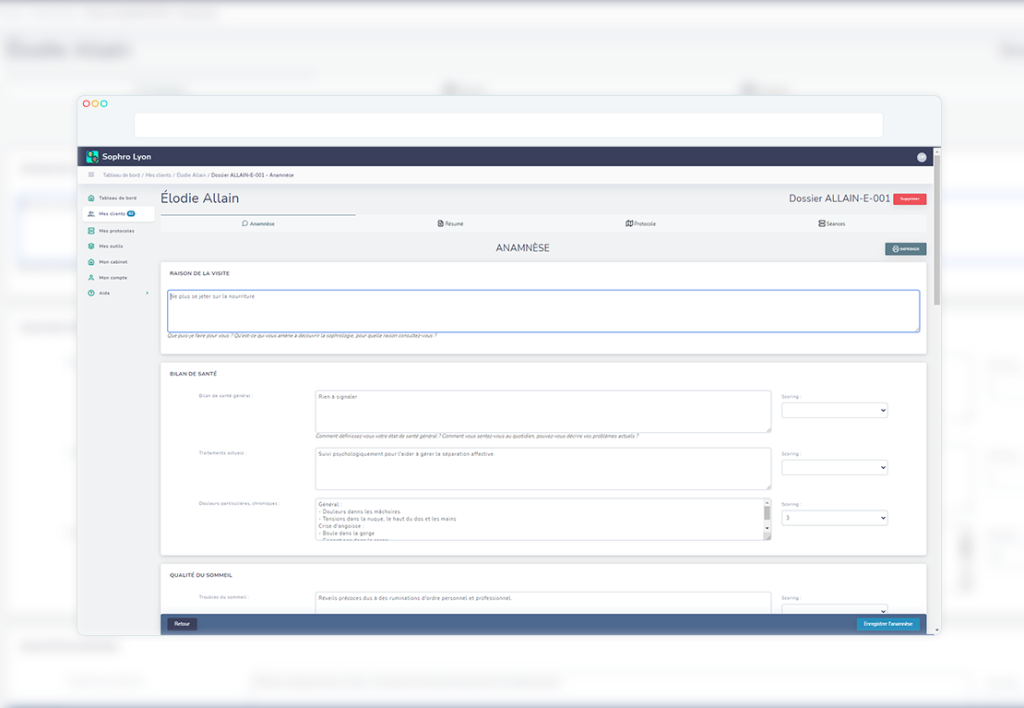Click the user avatar in top bar
This screenshot has width=1024, height=708.
coord(921,157)
